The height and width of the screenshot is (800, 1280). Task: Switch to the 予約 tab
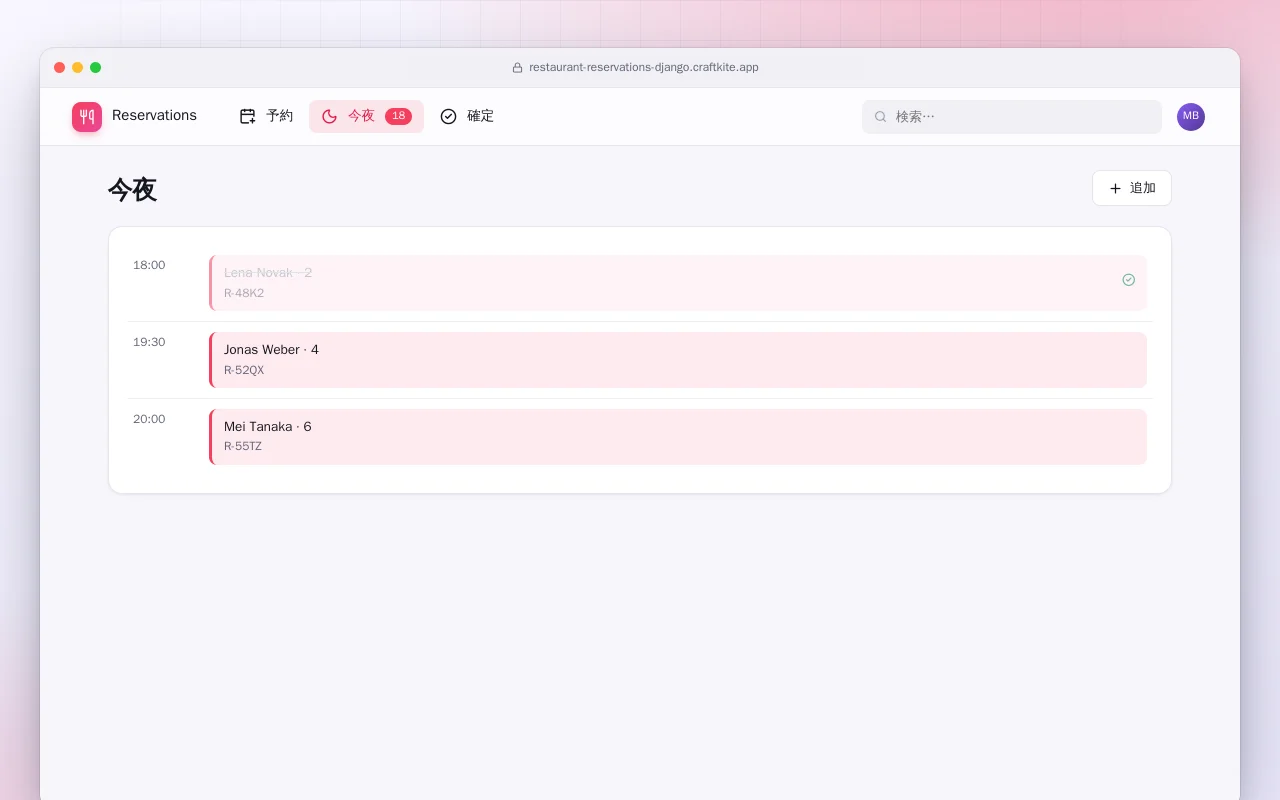point(267,116)
